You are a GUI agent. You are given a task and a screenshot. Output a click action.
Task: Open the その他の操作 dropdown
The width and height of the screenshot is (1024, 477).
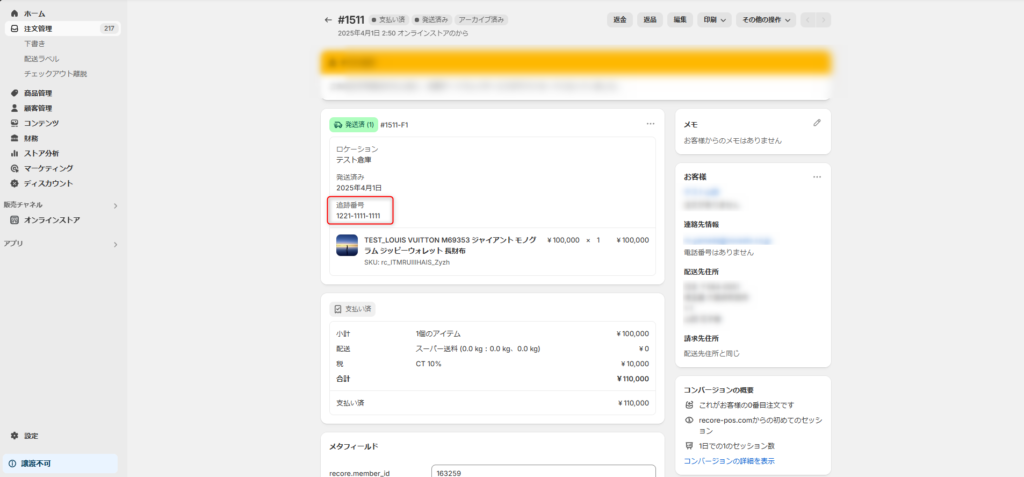[x=765, y=20]
